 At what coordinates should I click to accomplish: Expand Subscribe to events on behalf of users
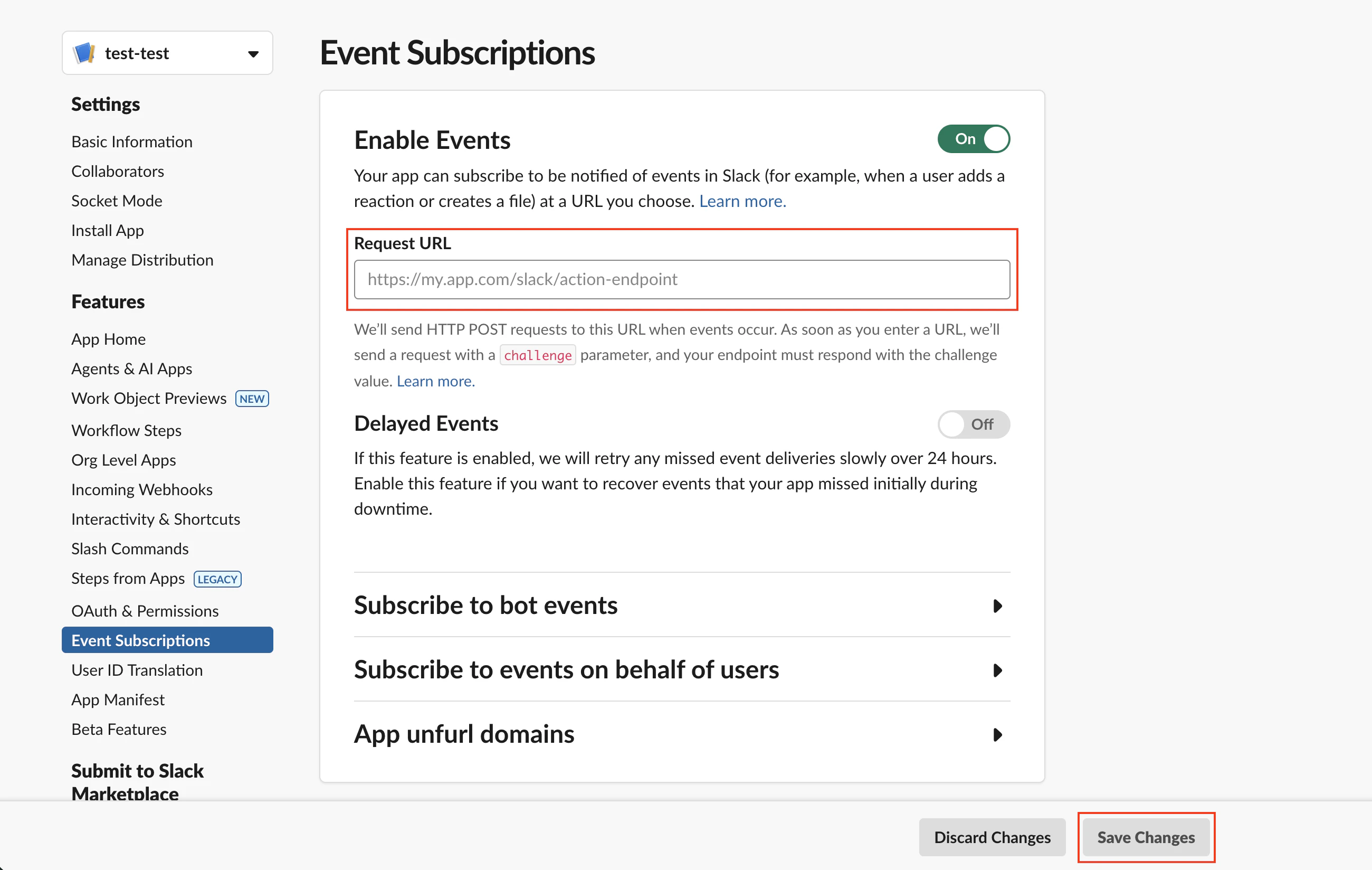pyautogui.click(x=682, y=669)
